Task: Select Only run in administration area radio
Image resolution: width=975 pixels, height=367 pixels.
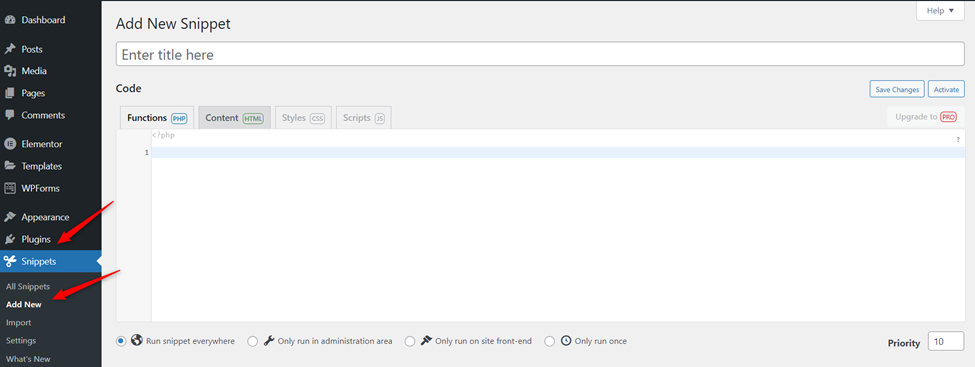Action: (252, 341)
